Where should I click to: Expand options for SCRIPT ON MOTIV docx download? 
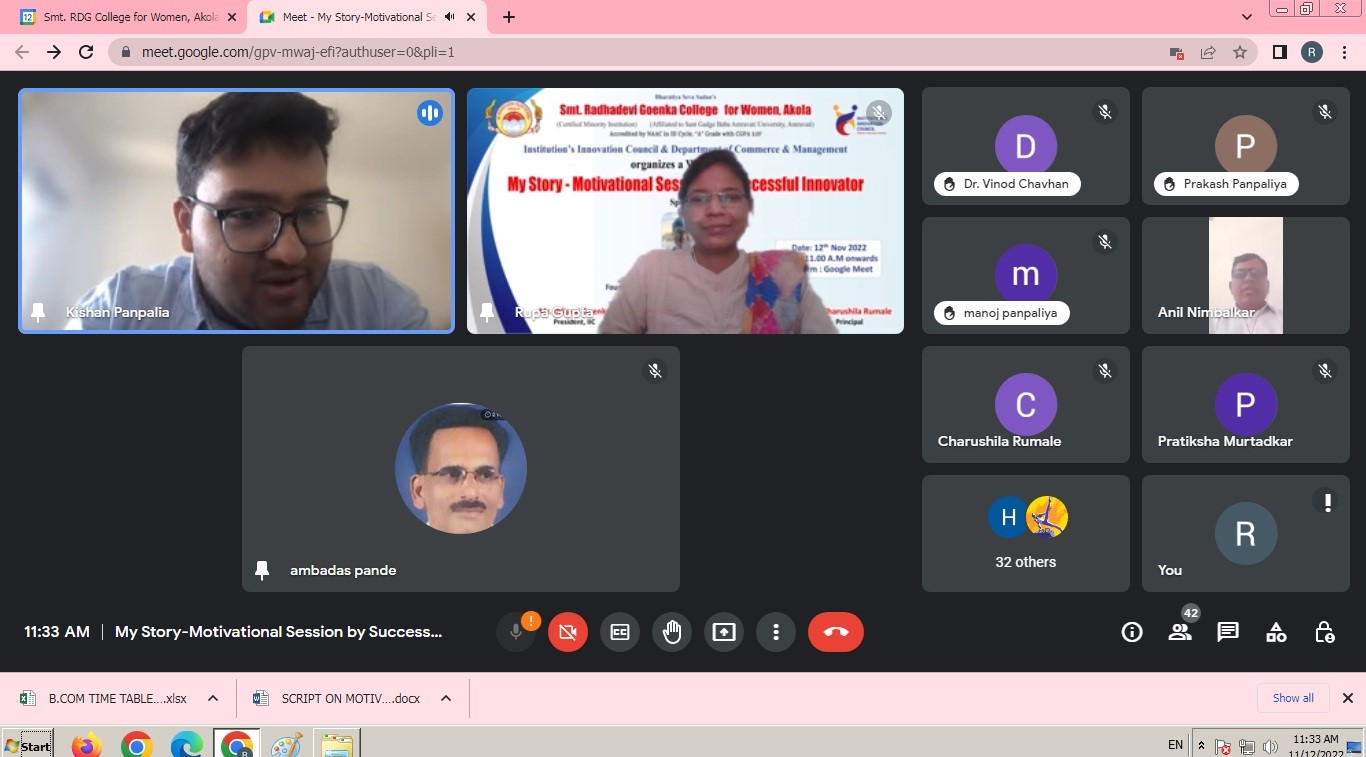[x=446, y=698]
